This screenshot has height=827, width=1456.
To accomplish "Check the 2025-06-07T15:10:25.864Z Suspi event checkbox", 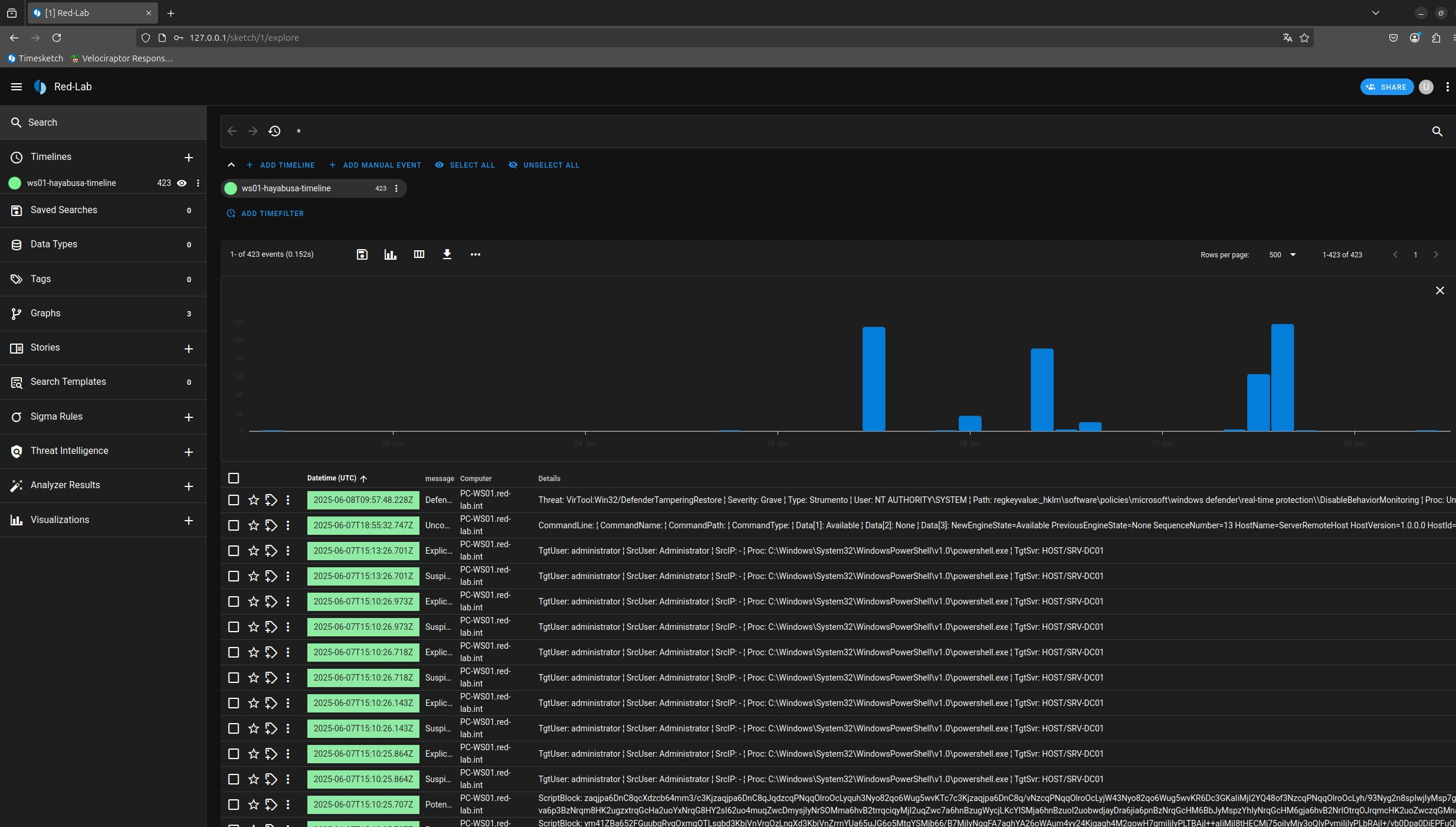I will click(234, 779).
